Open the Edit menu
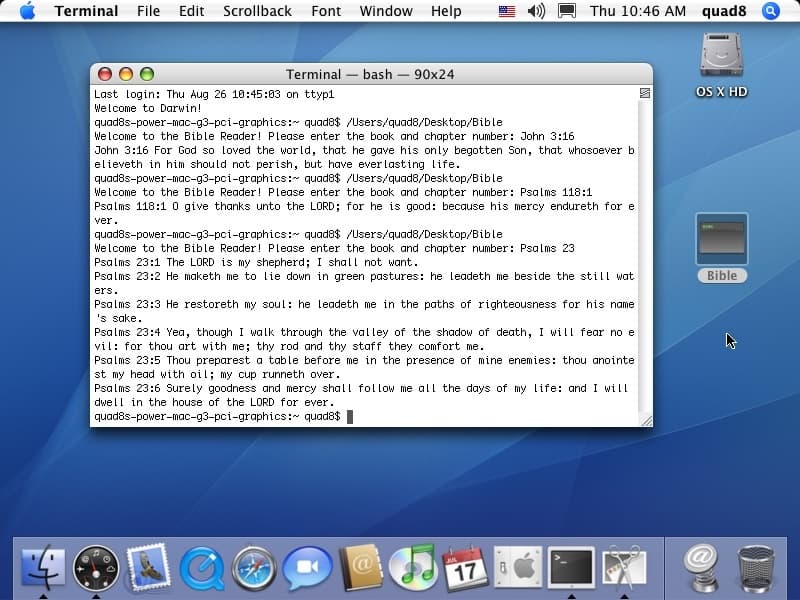 tap(191, 11)
